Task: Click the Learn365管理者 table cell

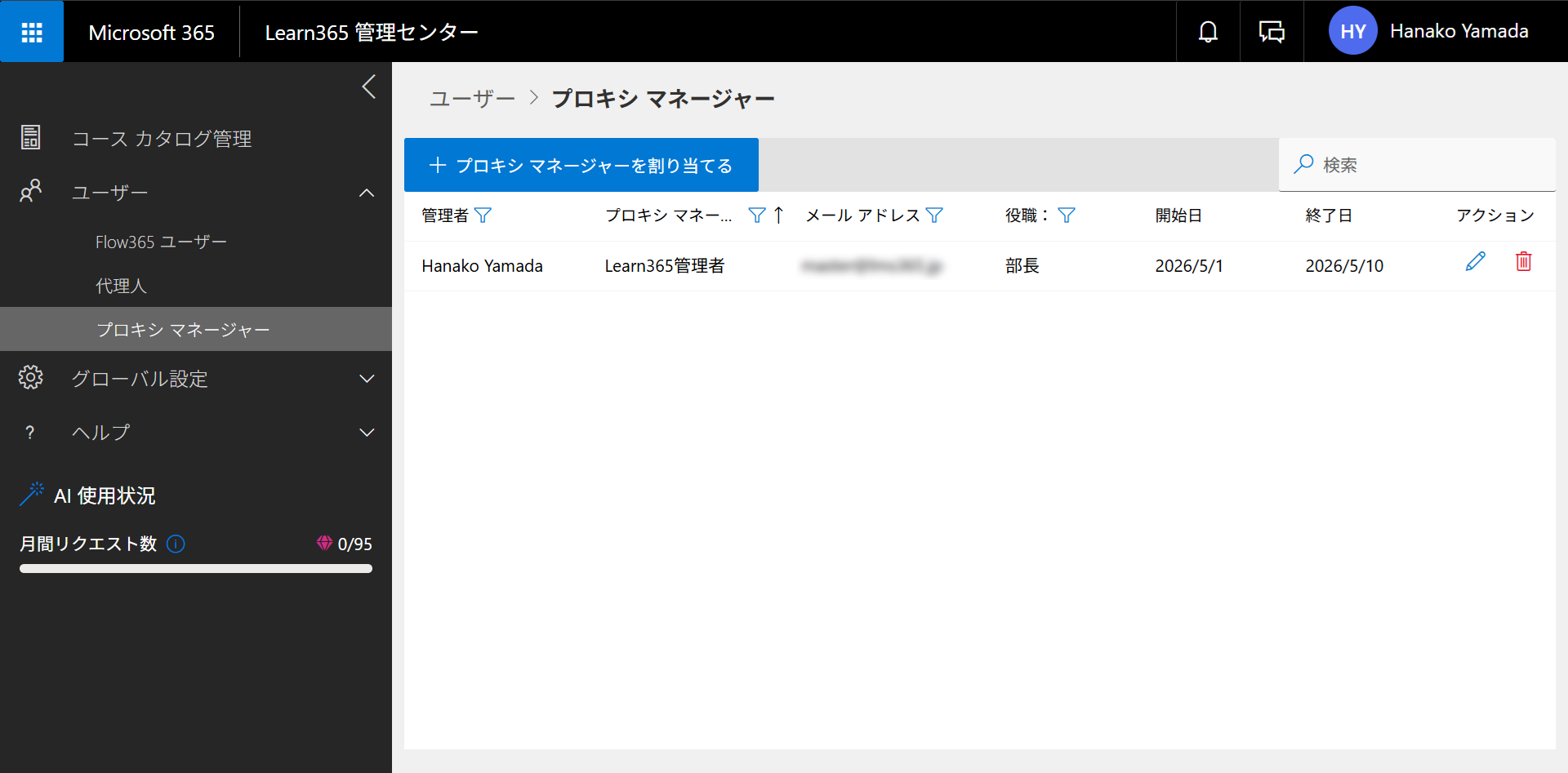Action: click(x=665, y=266)
